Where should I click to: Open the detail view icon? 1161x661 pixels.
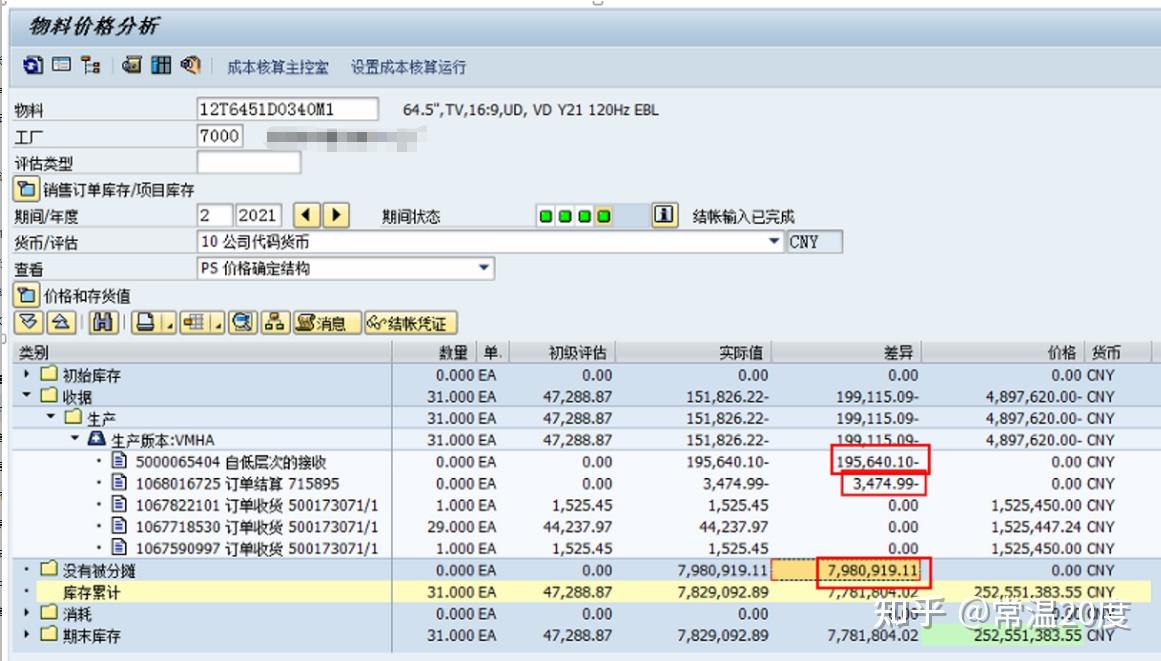61,64
